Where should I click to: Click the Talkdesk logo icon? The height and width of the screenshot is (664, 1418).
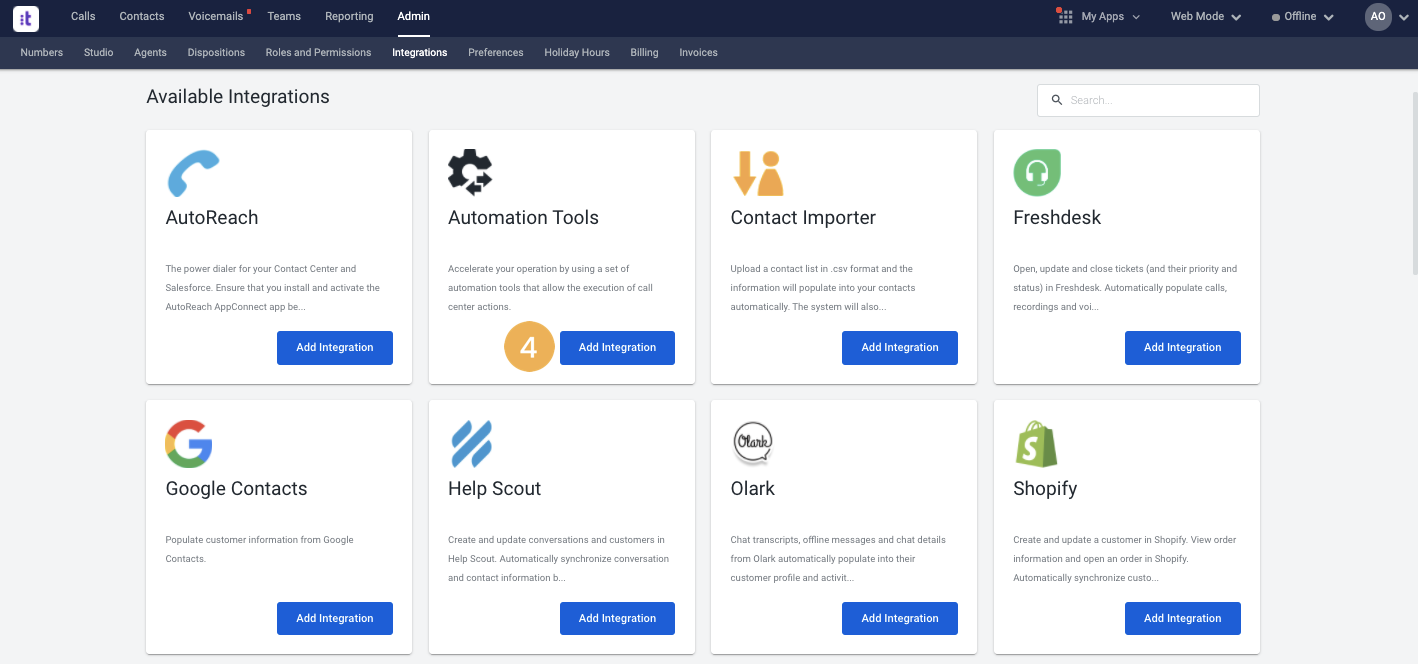[26, 17]
